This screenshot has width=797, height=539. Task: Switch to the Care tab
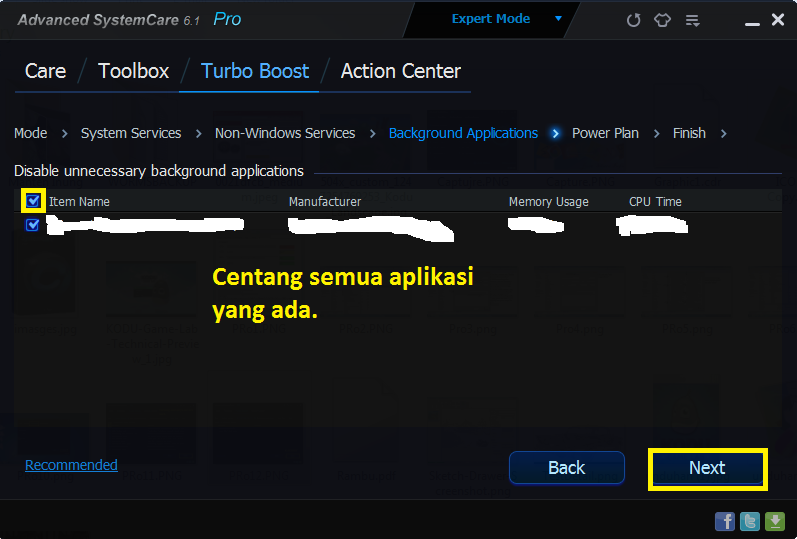pyautogui.click(x=45, y=71)
